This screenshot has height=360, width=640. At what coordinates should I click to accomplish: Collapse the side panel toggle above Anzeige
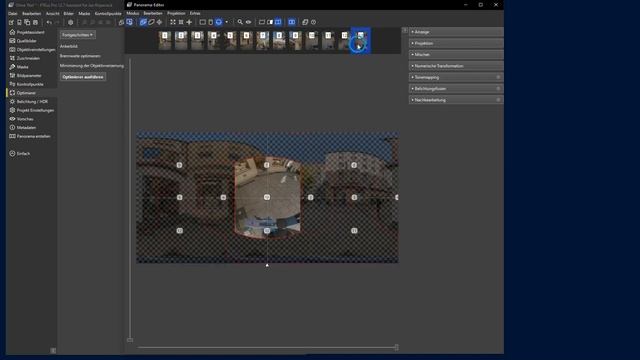click(405, 30)
